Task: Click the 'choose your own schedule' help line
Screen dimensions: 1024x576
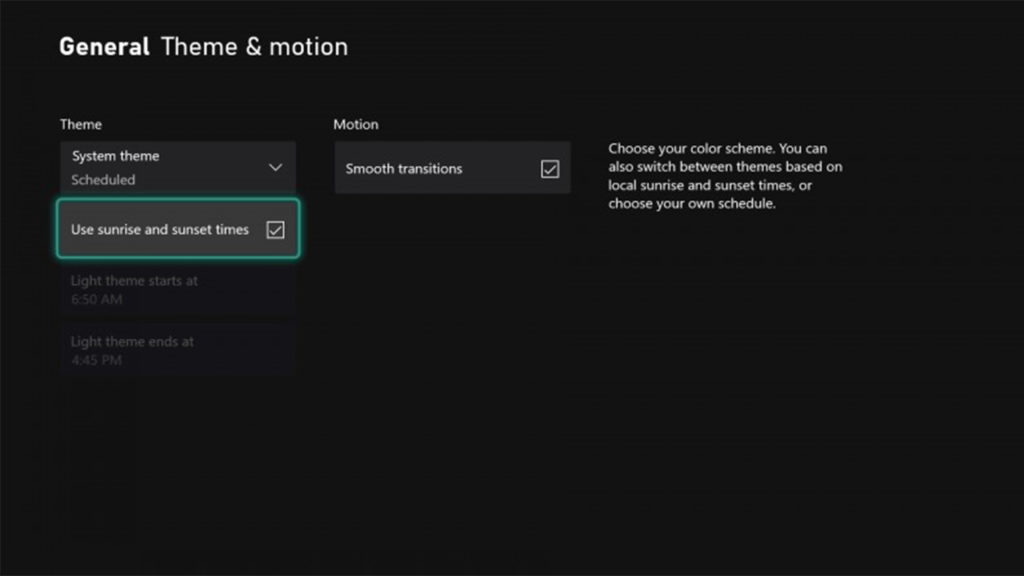Action: 692,204
